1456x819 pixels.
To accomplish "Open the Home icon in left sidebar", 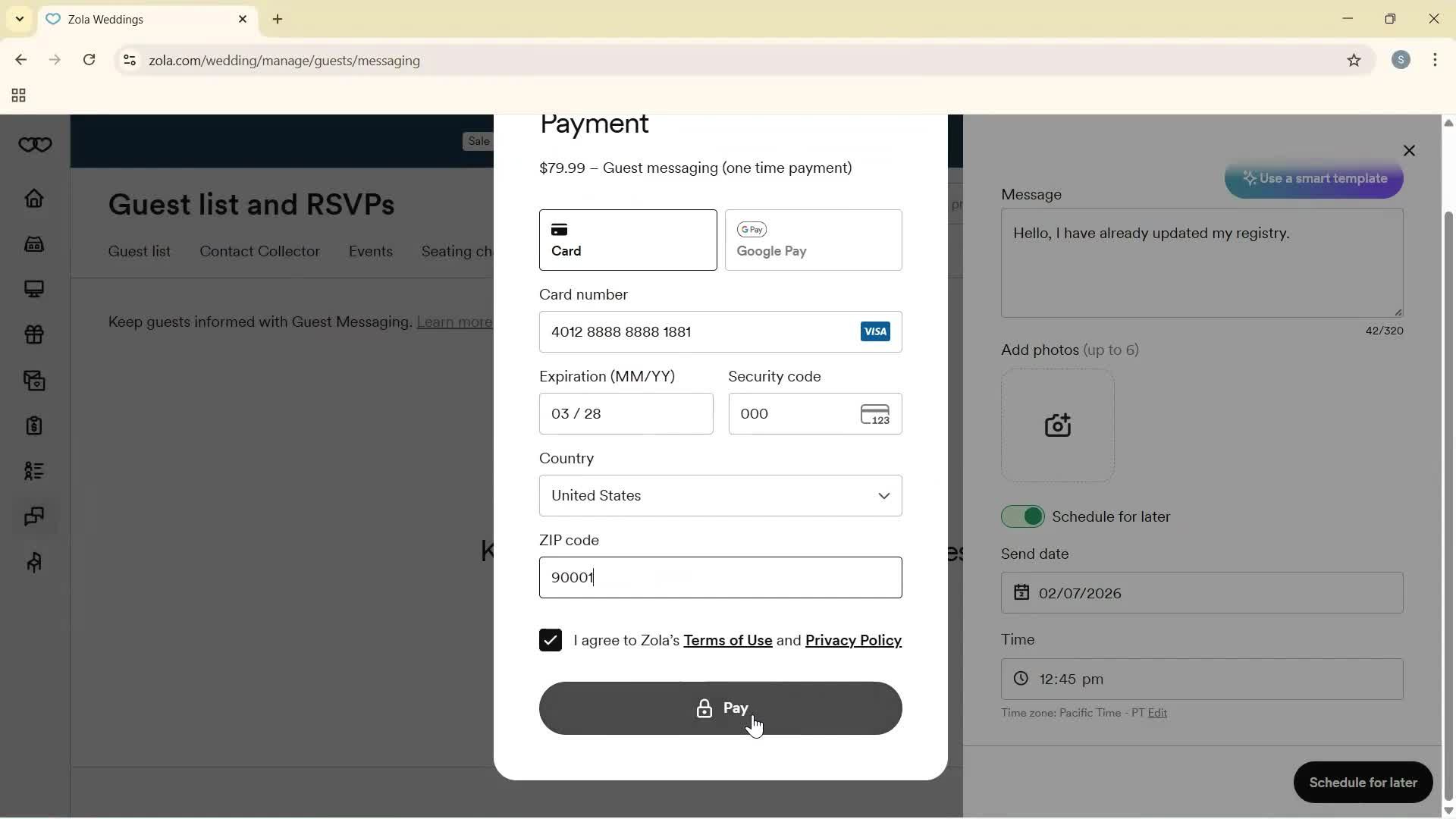I will point(34,199).
